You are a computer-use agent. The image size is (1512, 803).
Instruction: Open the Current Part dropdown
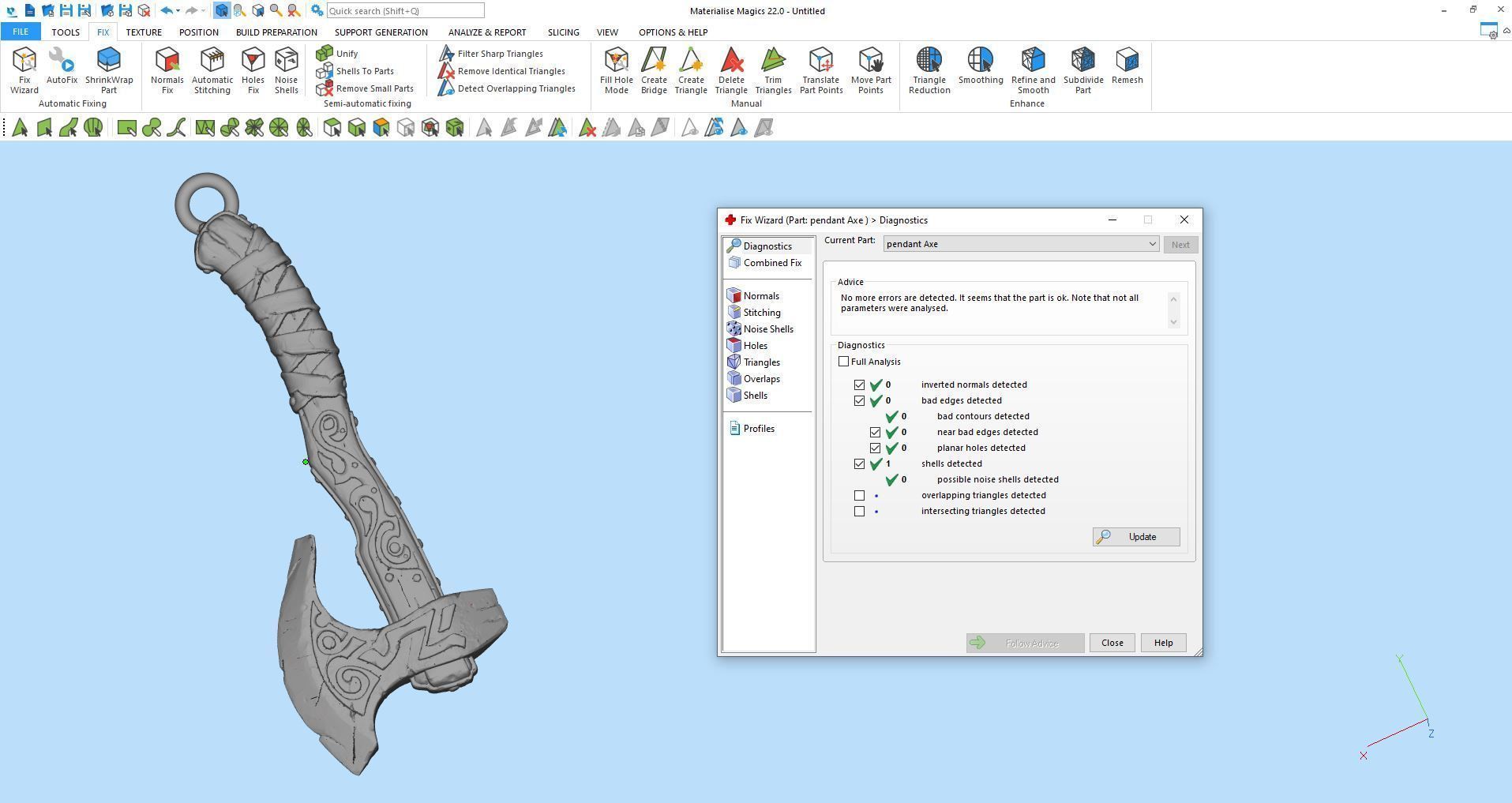click(1021, 244)
